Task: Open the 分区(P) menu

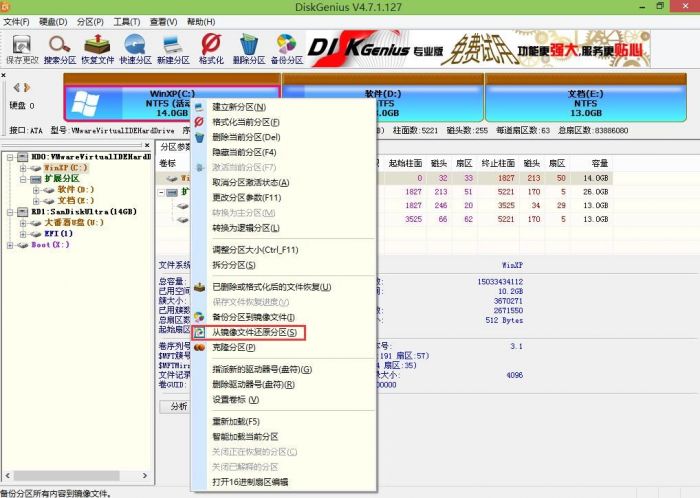Action: click(90, 22)
